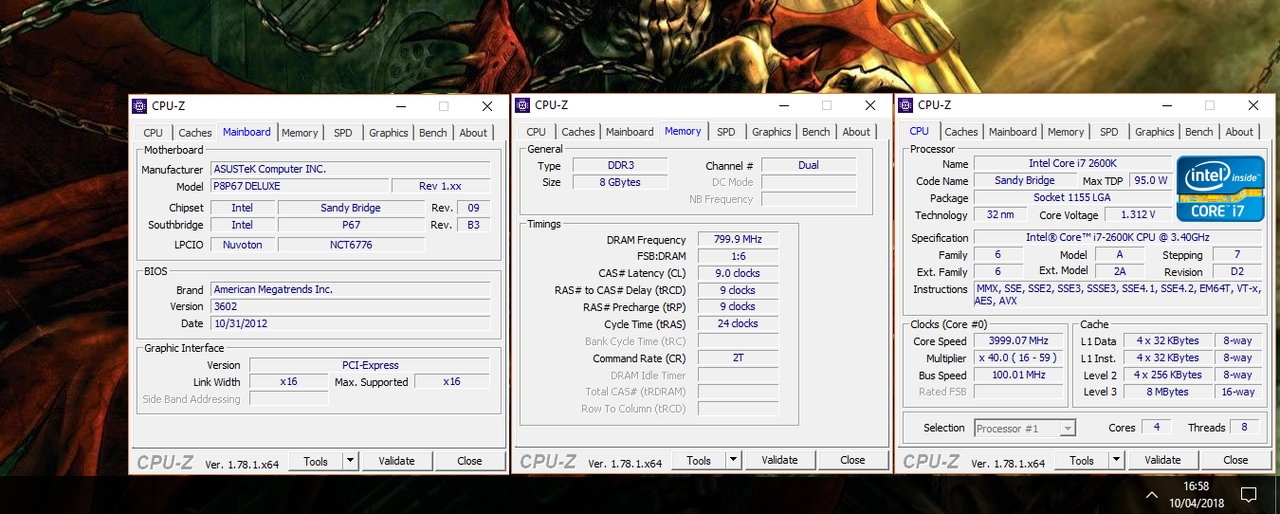This screenshot has width=1280, height=514.
Task: Open Tools dropdown arrow in Memory window
Action: (733, 461)
